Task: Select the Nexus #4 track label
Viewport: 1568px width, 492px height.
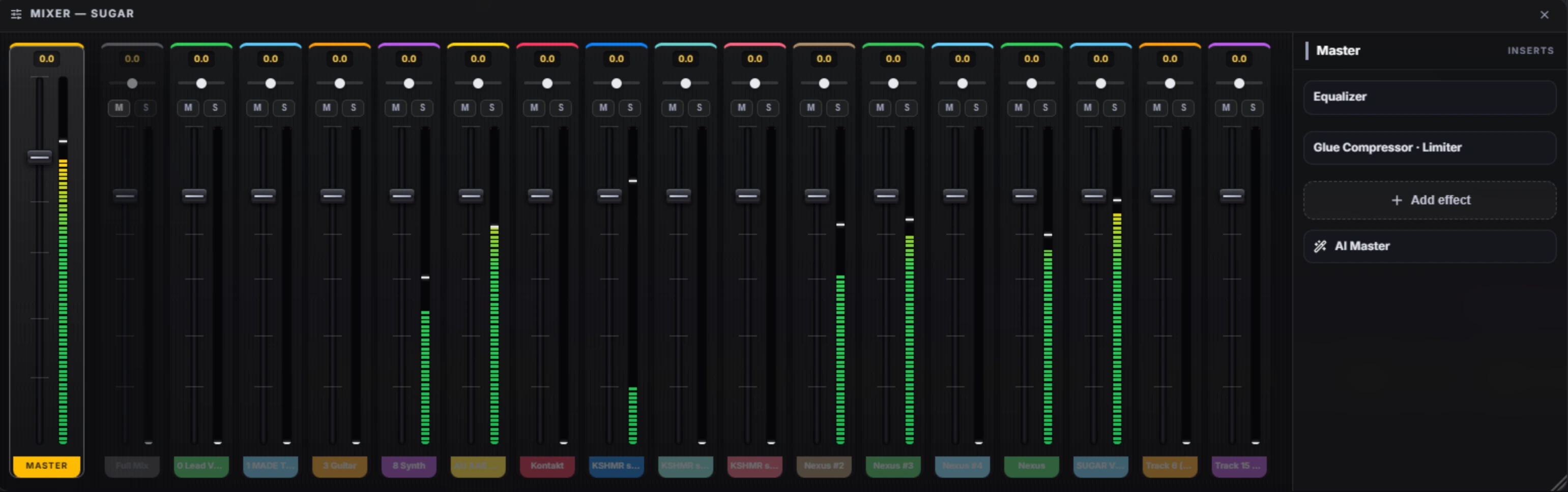Action: [x=963, y=466]
